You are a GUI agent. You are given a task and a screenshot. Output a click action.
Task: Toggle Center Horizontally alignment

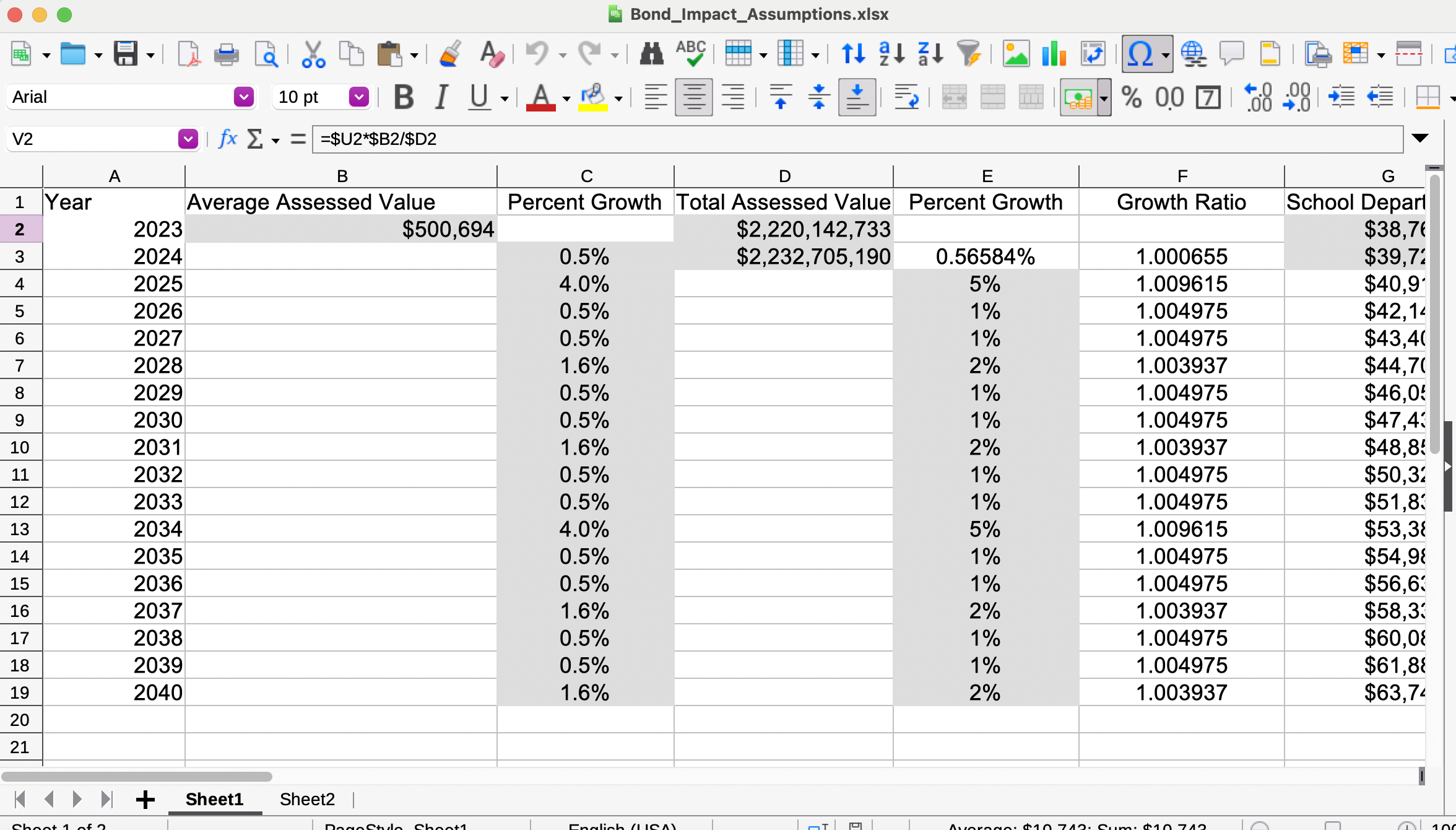pyautogui.click(x=693, y=97)
